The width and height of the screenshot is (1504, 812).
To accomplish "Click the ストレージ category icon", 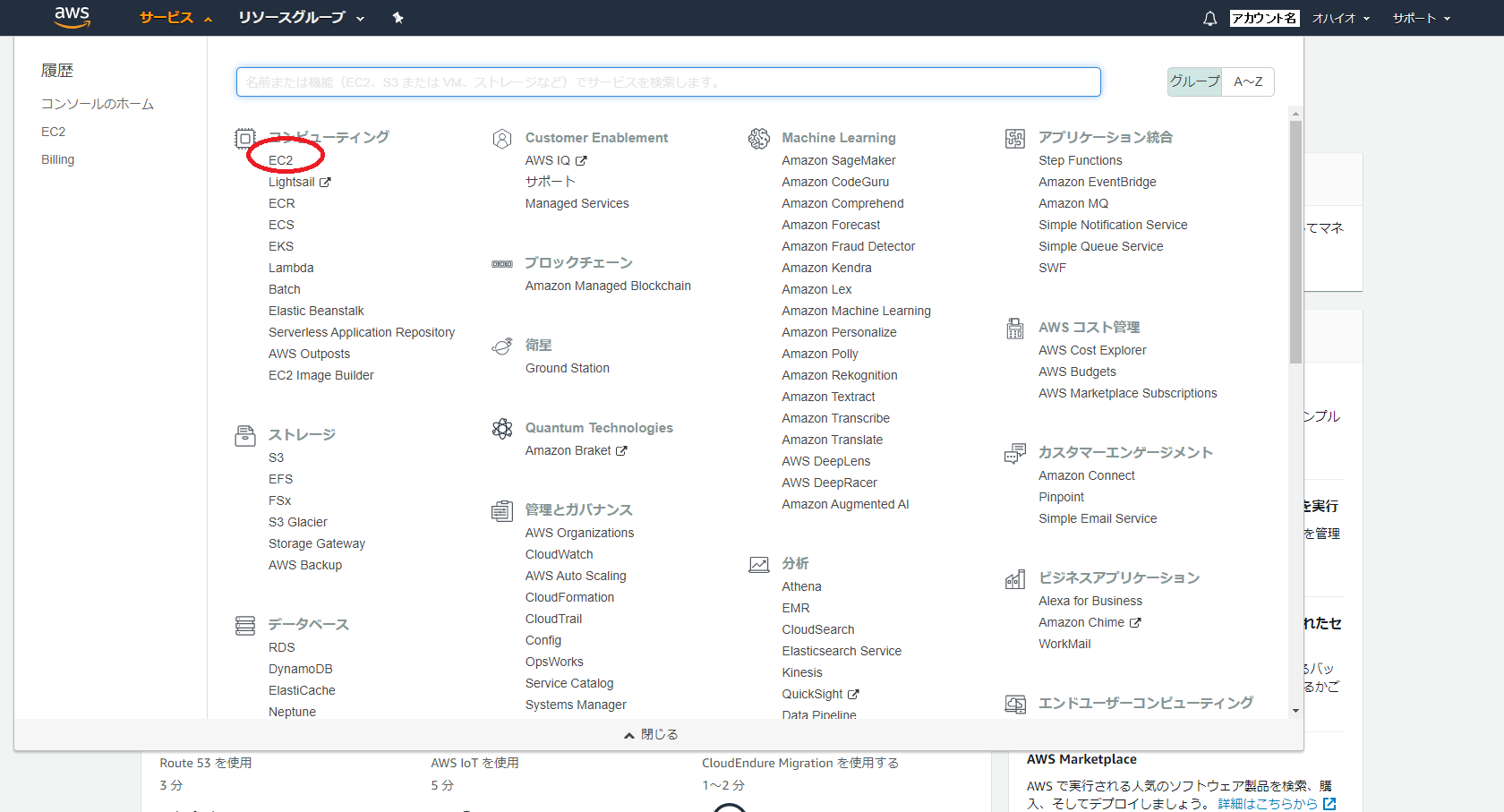I will pos(245,436).
